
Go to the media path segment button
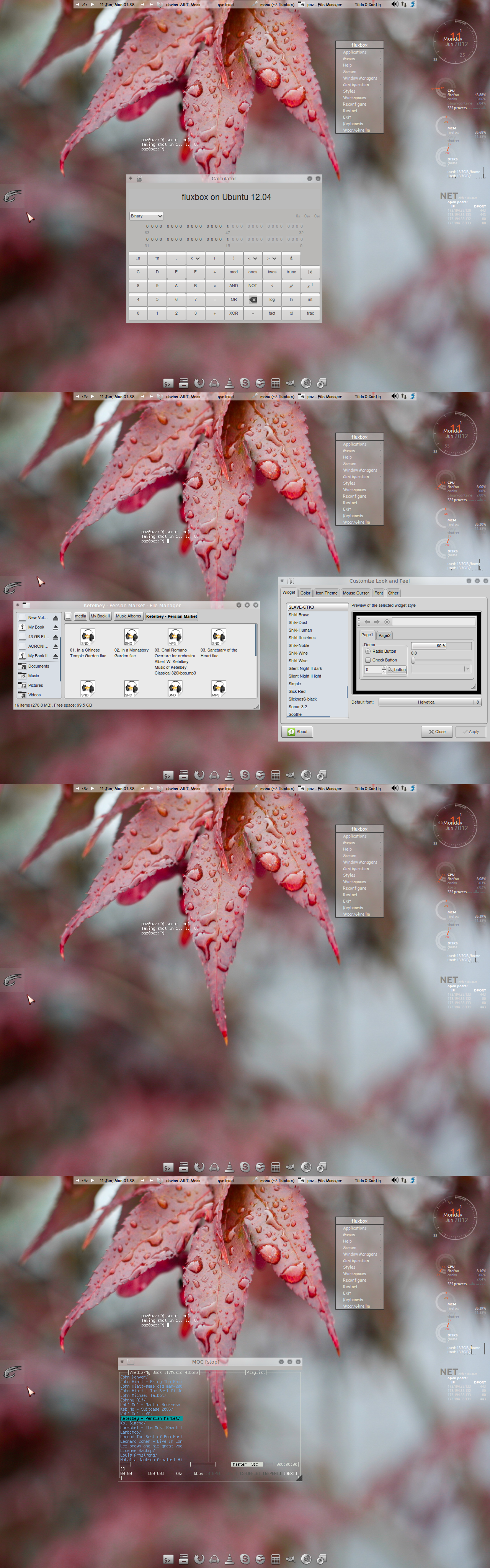tap(80, 616)
